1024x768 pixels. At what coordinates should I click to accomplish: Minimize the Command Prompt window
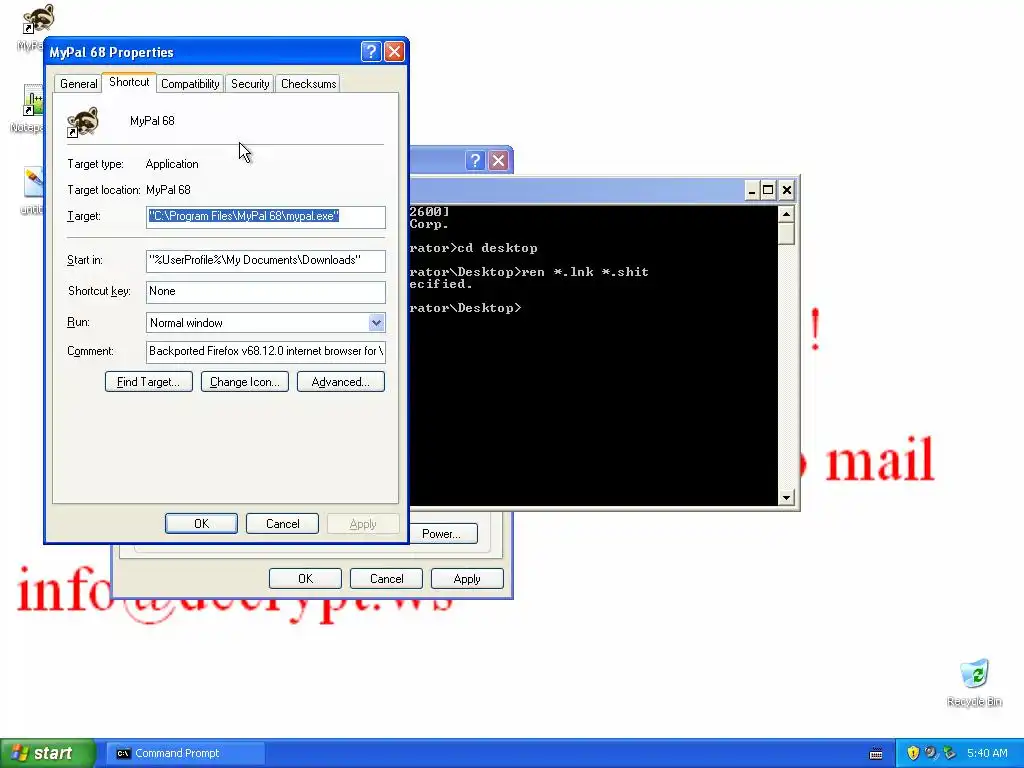point(752,190)
